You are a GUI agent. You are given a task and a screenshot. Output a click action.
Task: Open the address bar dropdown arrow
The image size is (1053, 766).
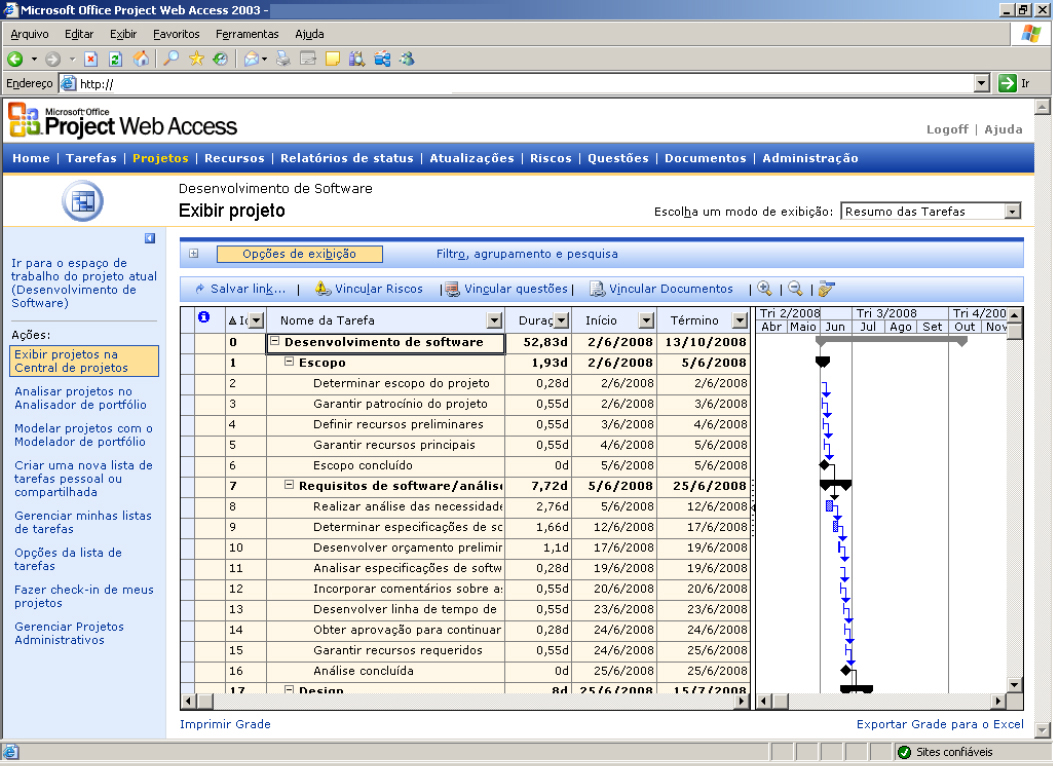(x=982, y=83)
